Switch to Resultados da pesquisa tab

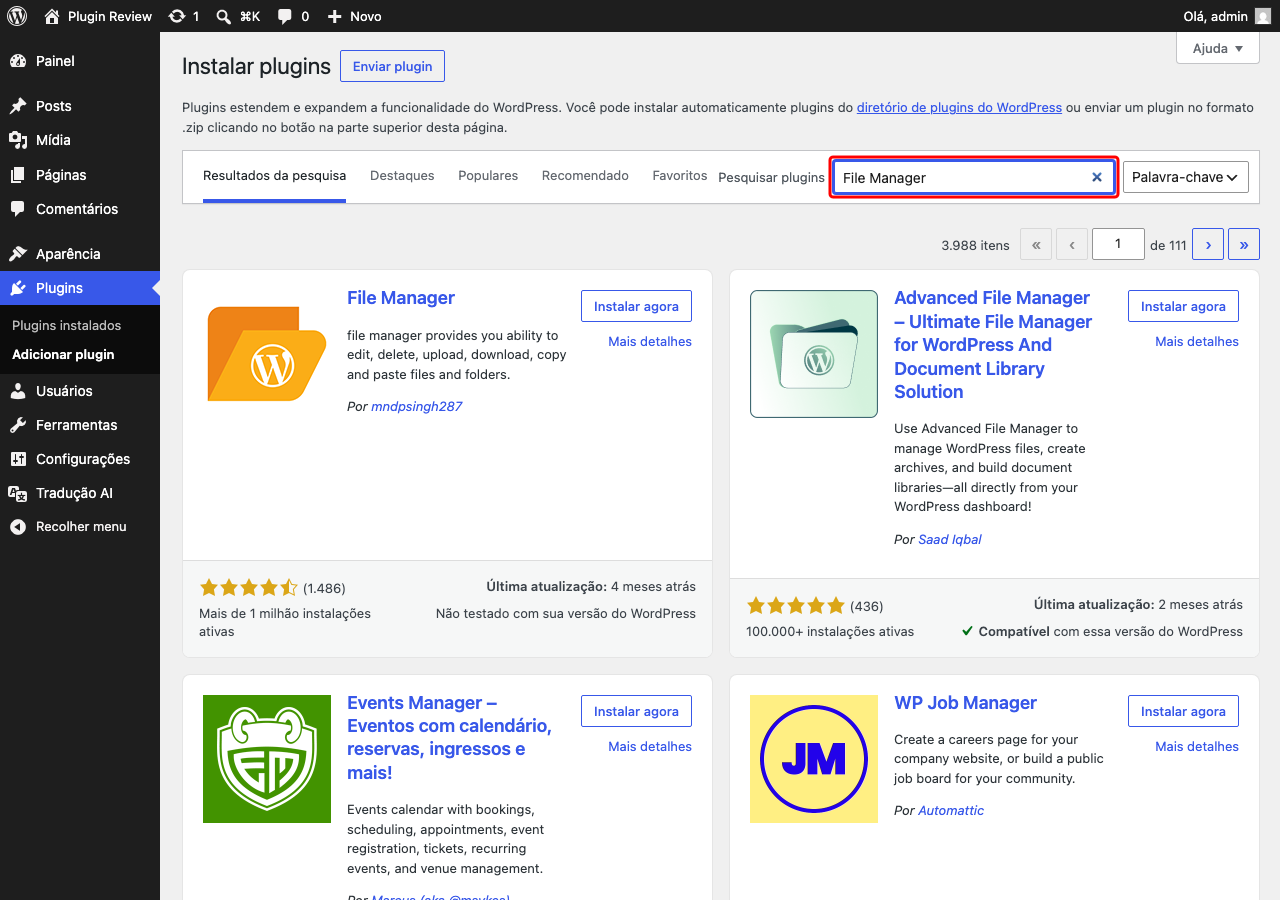click(275, 176)
